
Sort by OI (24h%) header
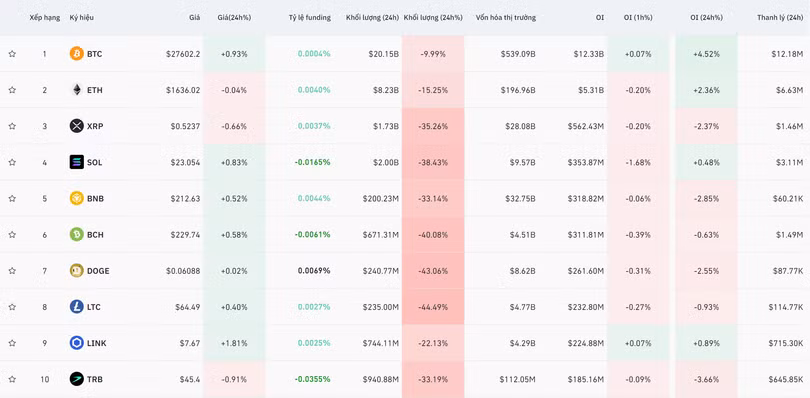click(706, 18)
